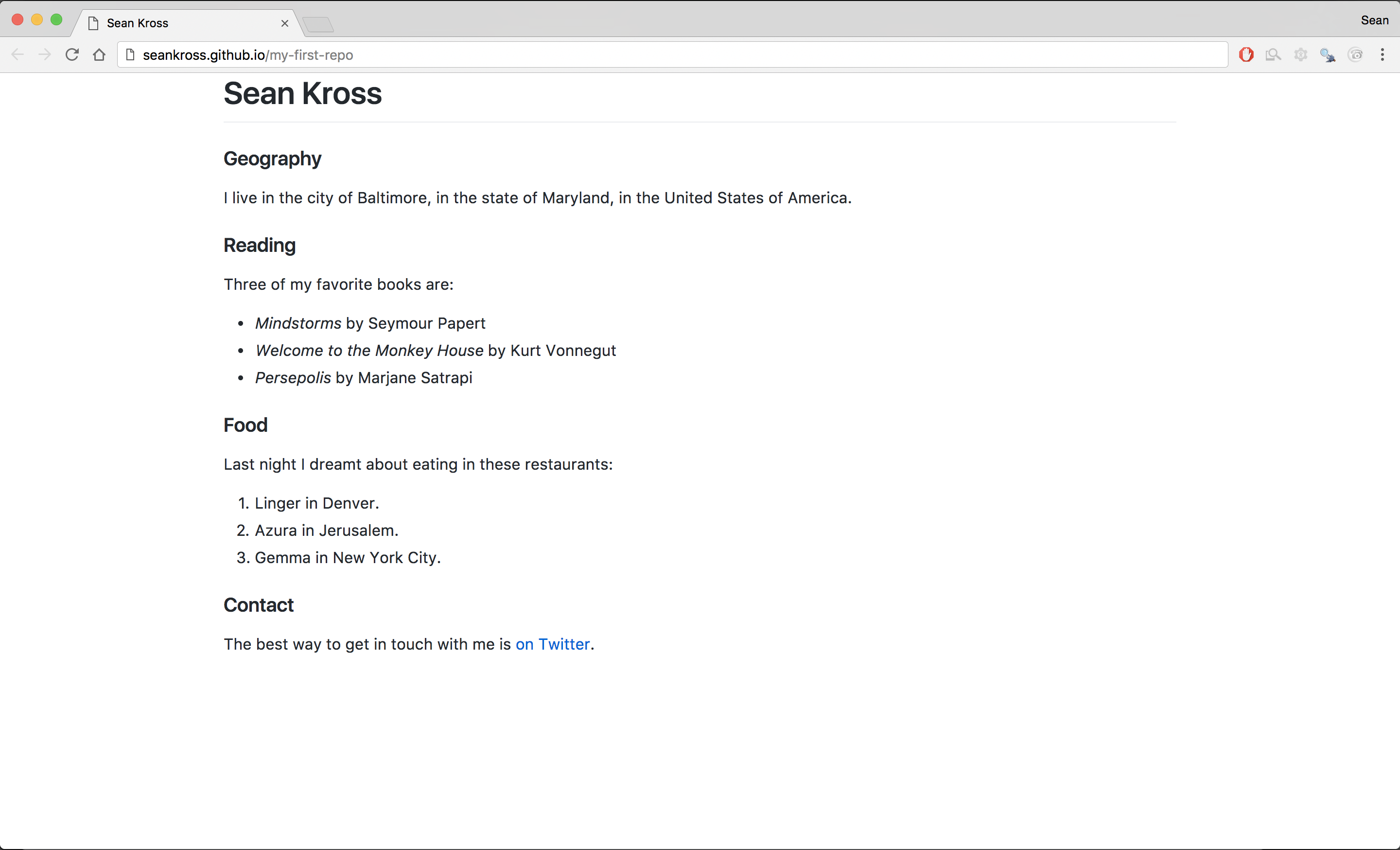Open the Chrome three-dot menu
This screenshot has width=1400, height=850.
(1382, 54)
